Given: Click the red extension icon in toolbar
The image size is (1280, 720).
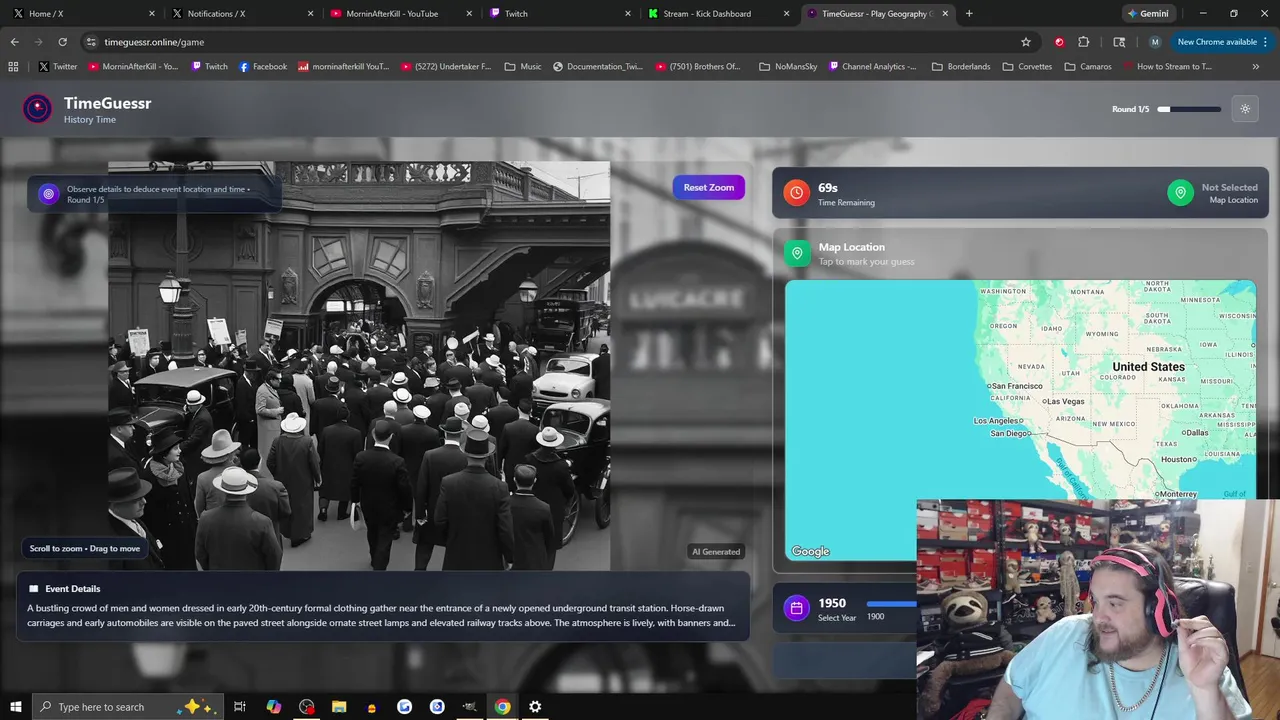Looking at the screenshot, I should 1059,42.
